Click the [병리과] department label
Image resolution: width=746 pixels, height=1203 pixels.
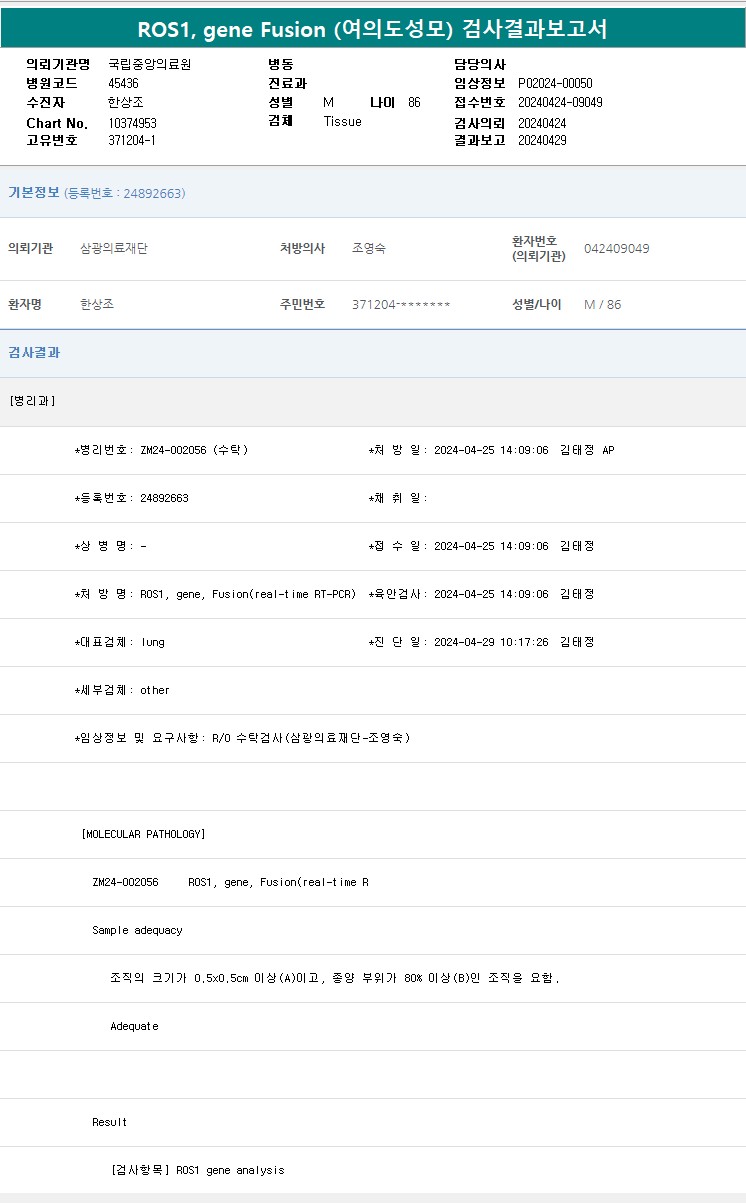pos(32,401)
